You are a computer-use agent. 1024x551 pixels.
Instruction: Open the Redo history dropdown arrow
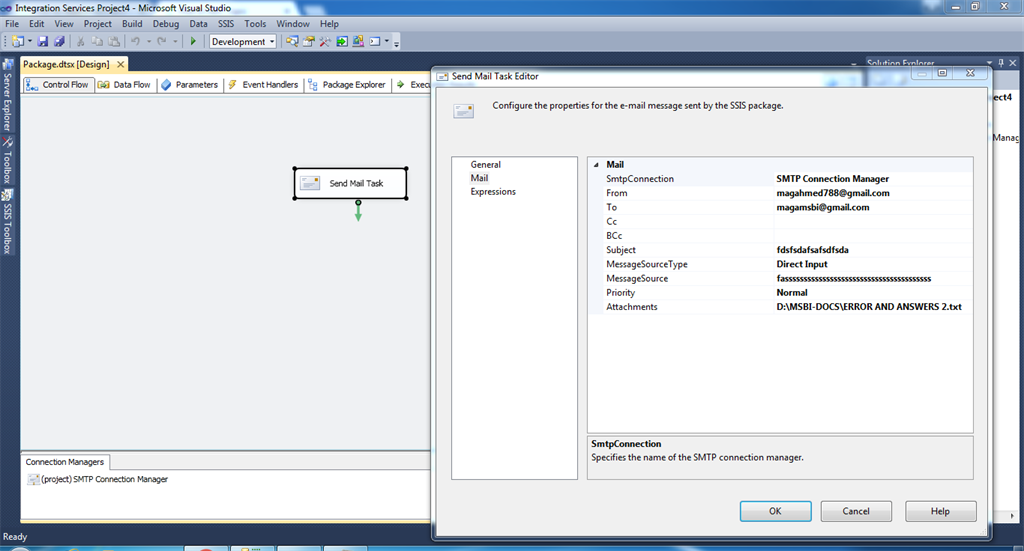click(x=175, y=41)
